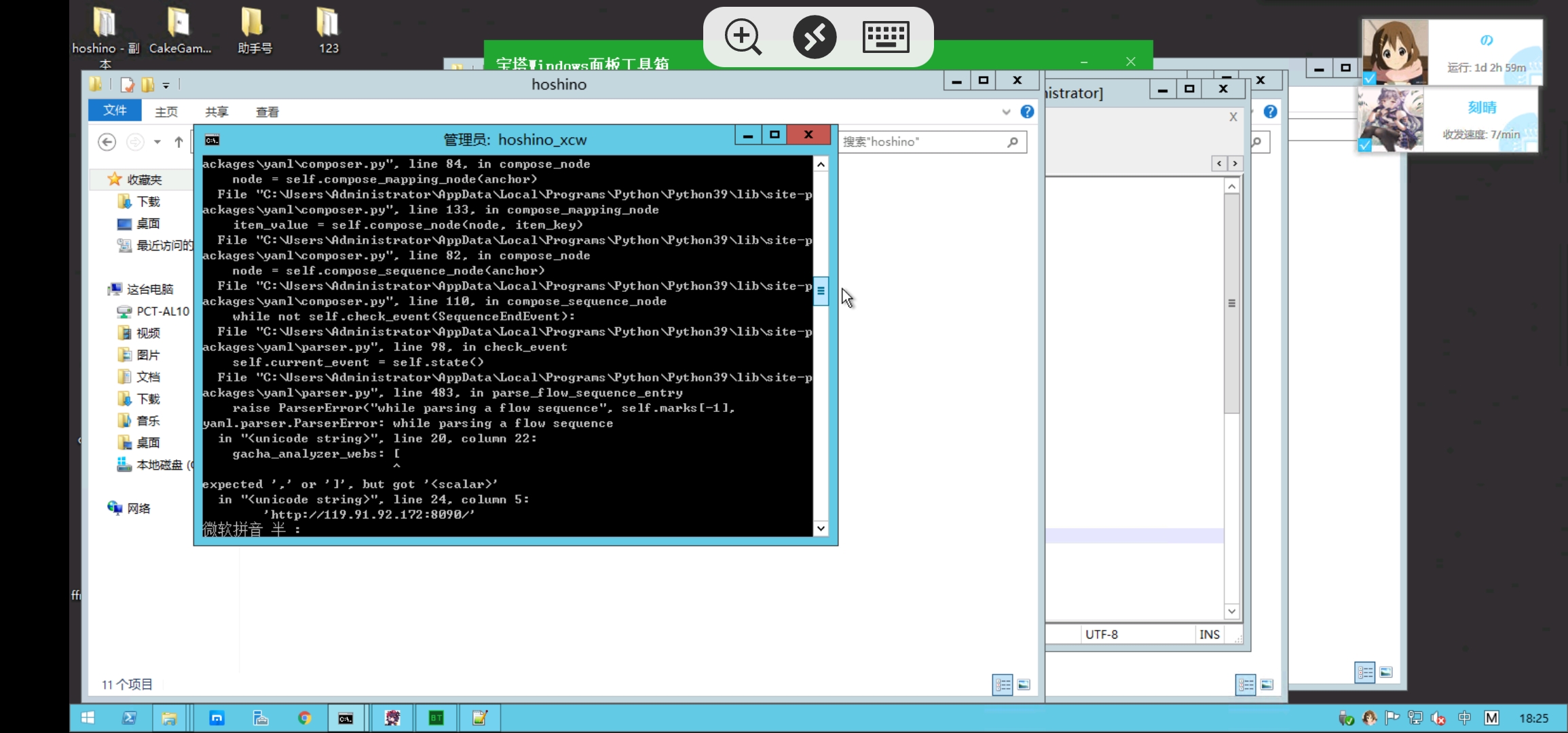
Task: Start the hoshino search with the magnifier button
Action: (1013, 142)
